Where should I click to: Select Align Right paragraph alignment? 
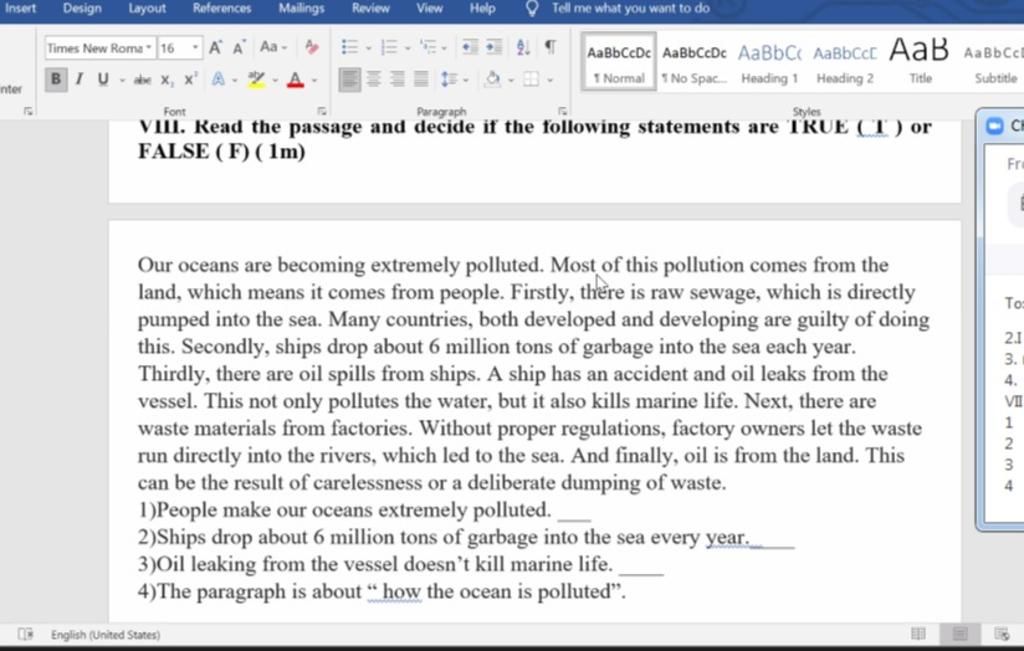click(396, 80)
